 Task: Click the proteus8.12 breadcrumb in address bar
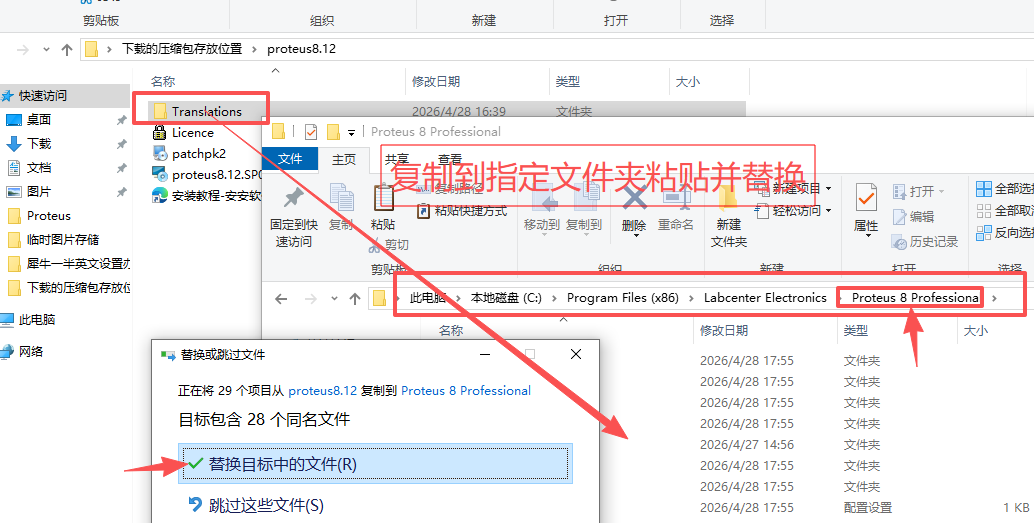pyautogui.click(x=301, y=49)
